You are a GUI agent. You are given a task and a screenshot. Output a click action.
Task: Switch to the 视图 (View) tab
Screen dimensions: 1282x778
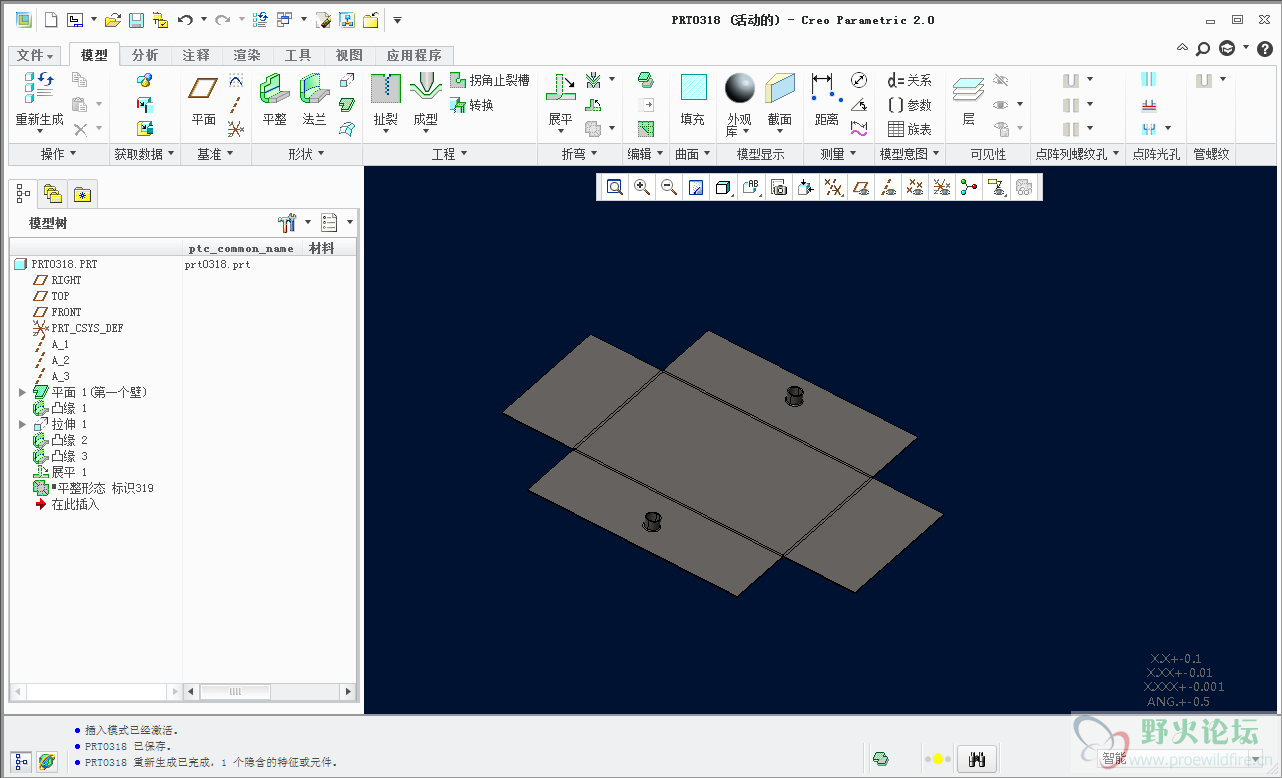[349, 56]
